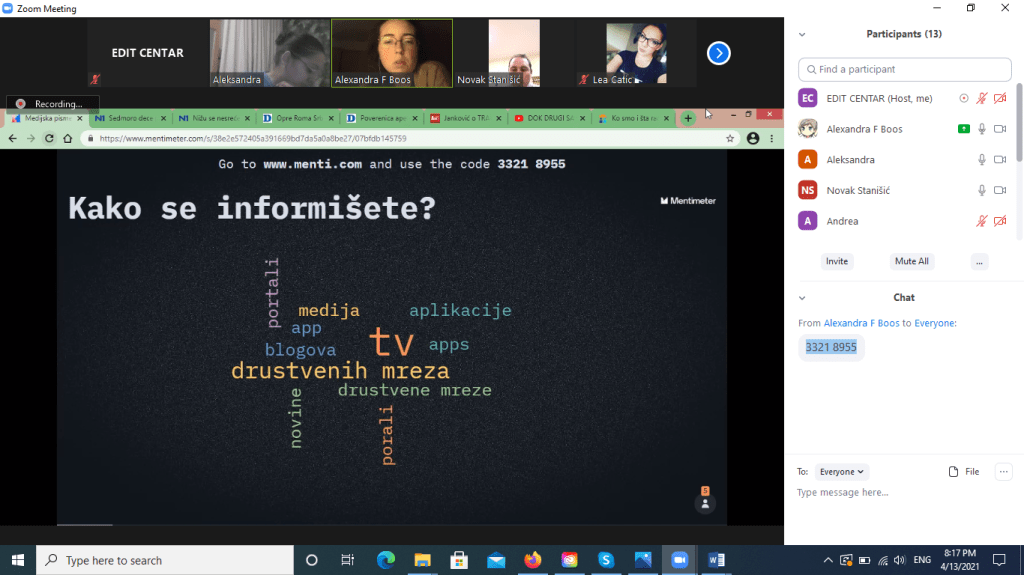Attach a File in chat
This screenshot has height=575, width=1024.
(964, 472)
